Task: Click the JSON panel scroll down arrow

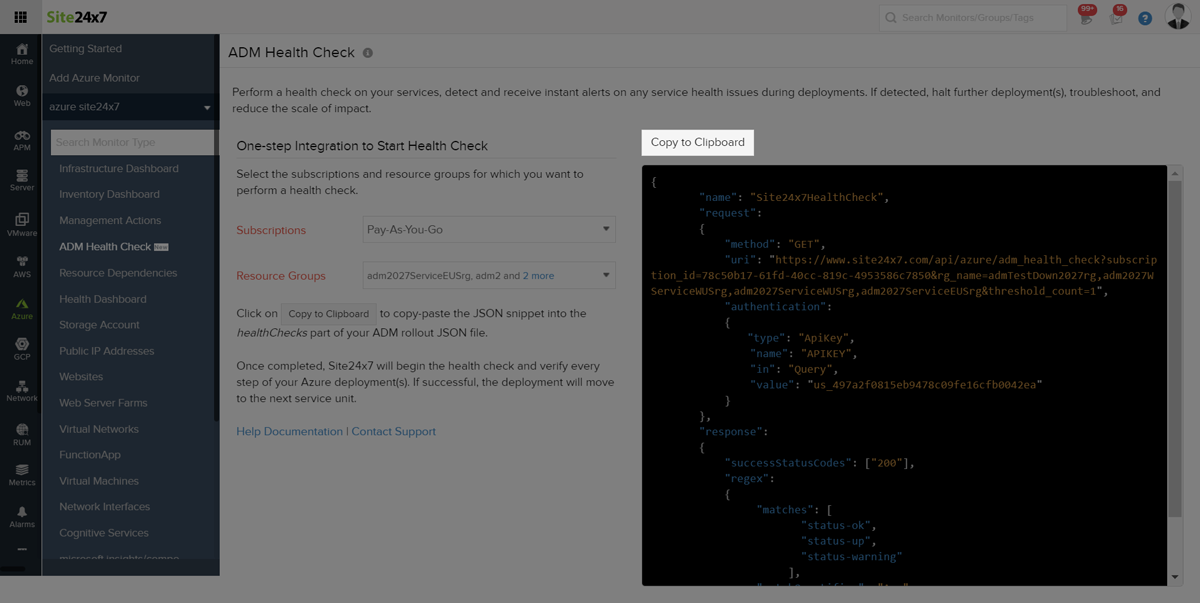Action: pos(1175,577)
